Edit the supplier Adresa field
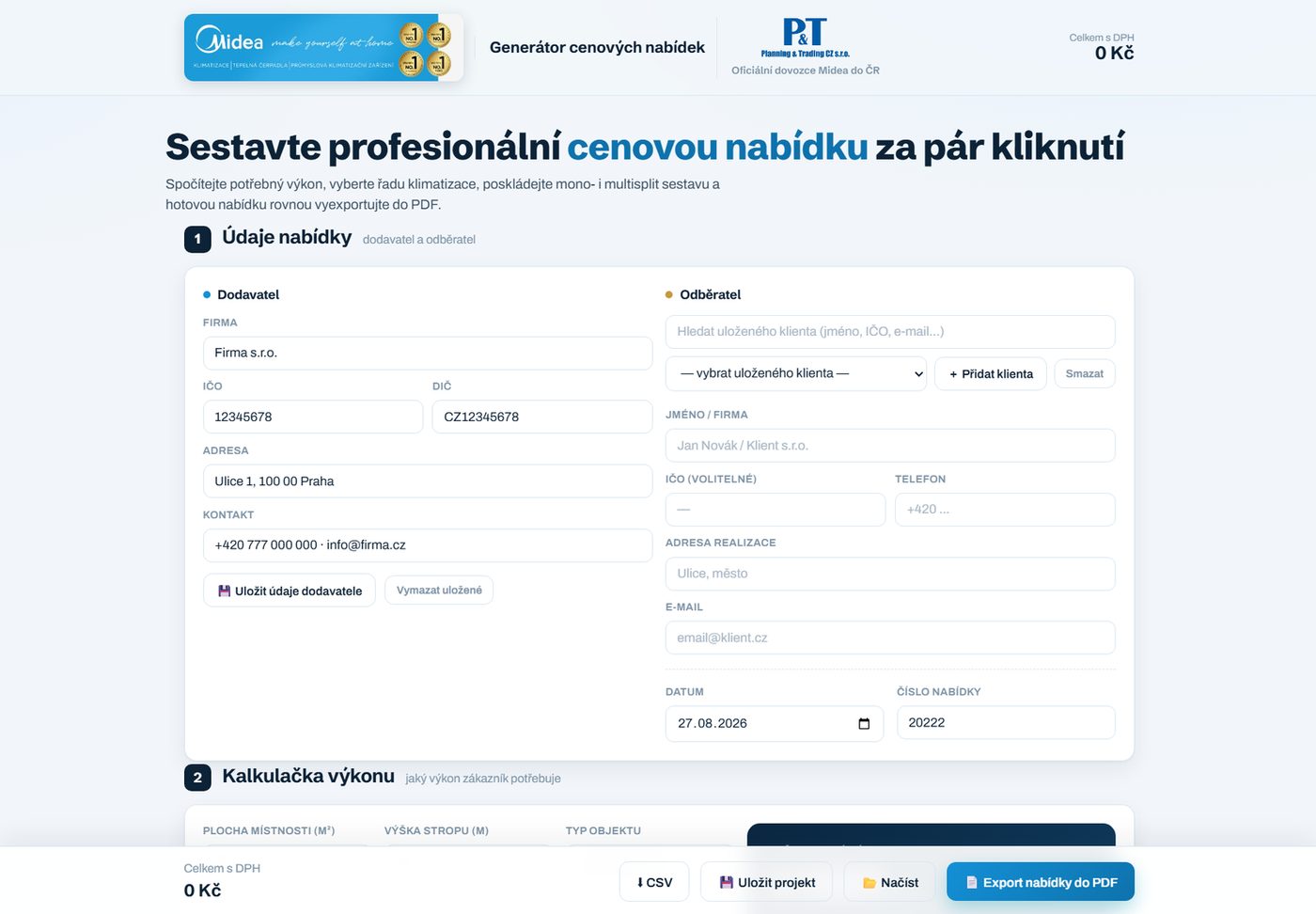 [428, 481]
